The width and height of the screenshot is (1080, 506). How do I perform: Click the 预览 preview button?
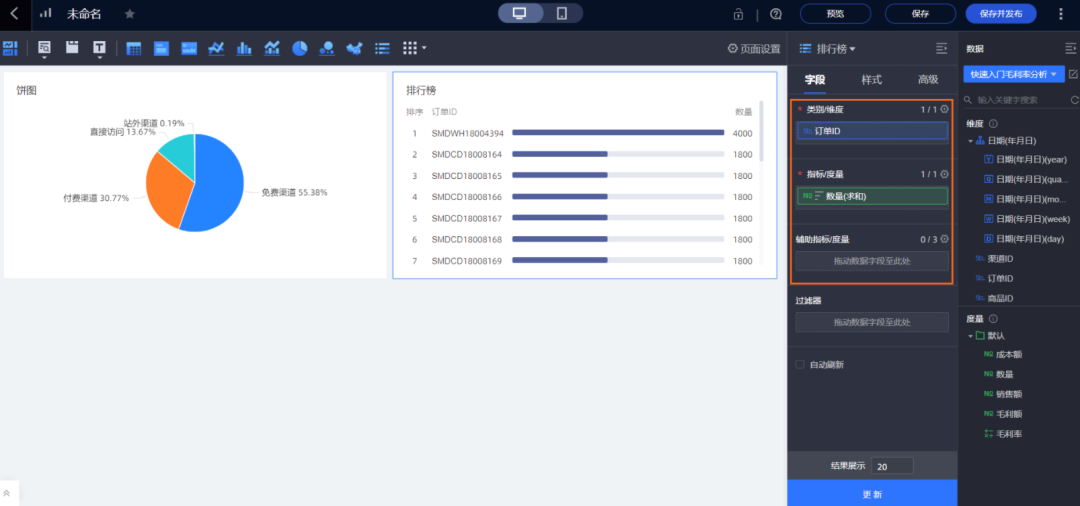click(x=835, y=14)
